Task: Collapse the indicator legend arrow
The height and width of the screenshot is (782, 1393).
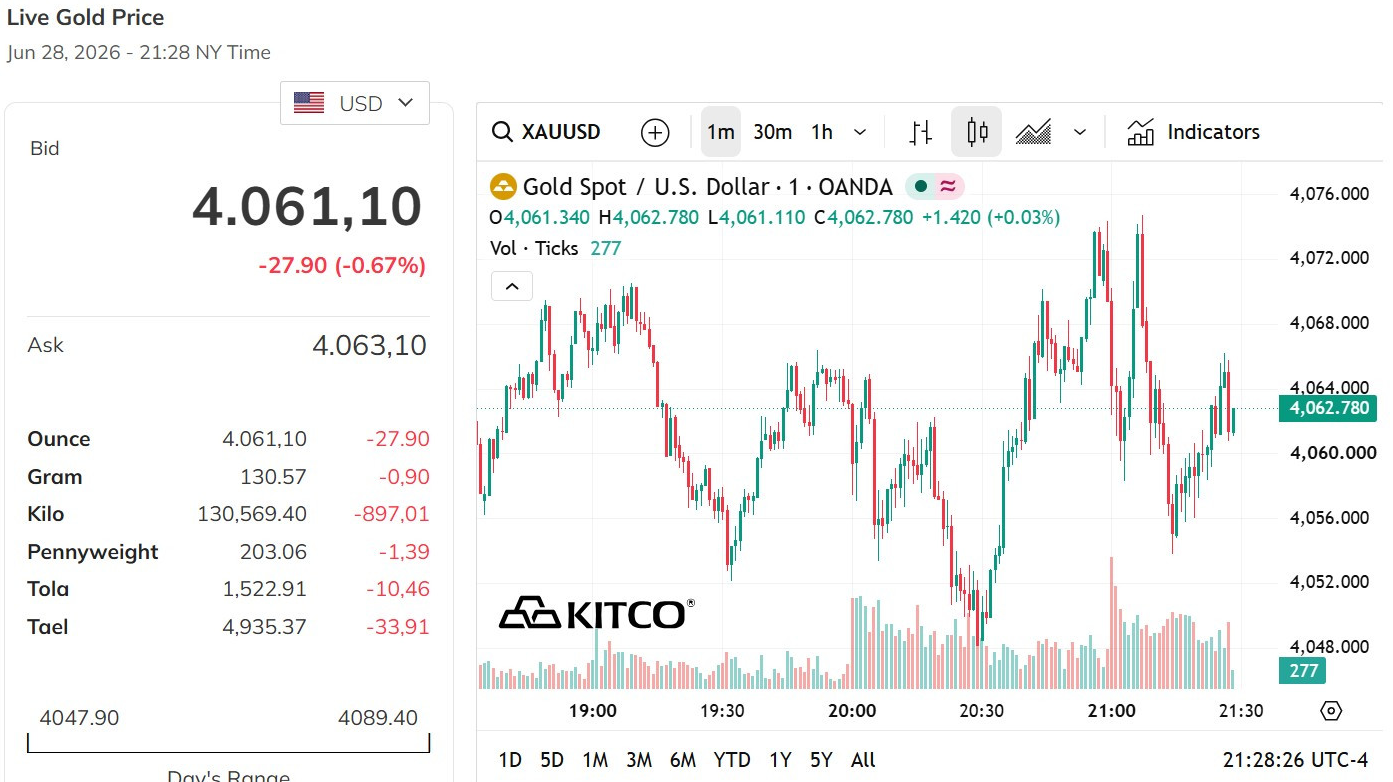Action: (x=512, y=287)
